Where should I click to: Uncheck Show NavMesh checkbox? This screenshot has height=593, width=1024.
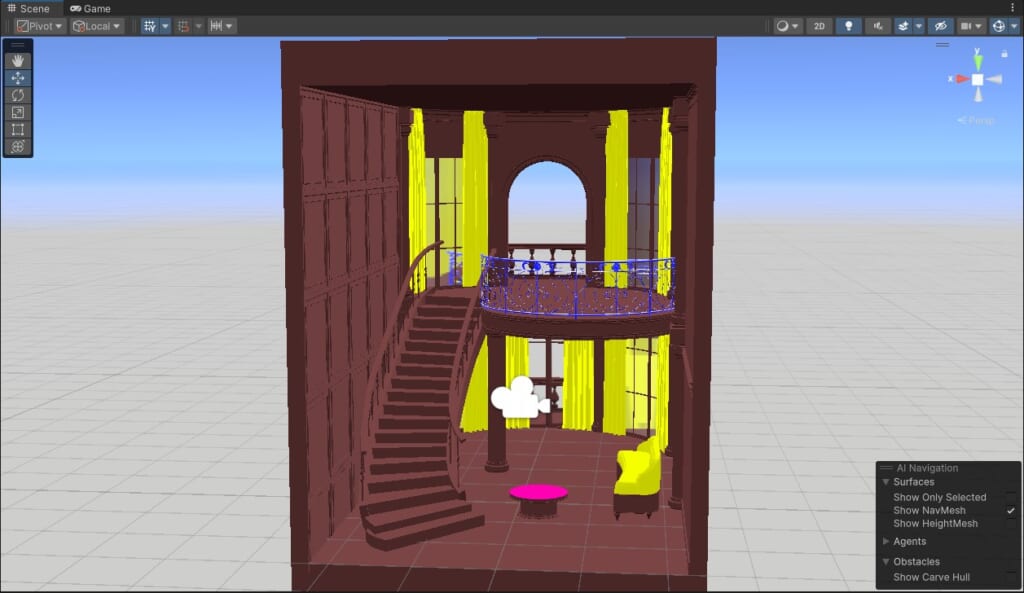[1011, 510]
